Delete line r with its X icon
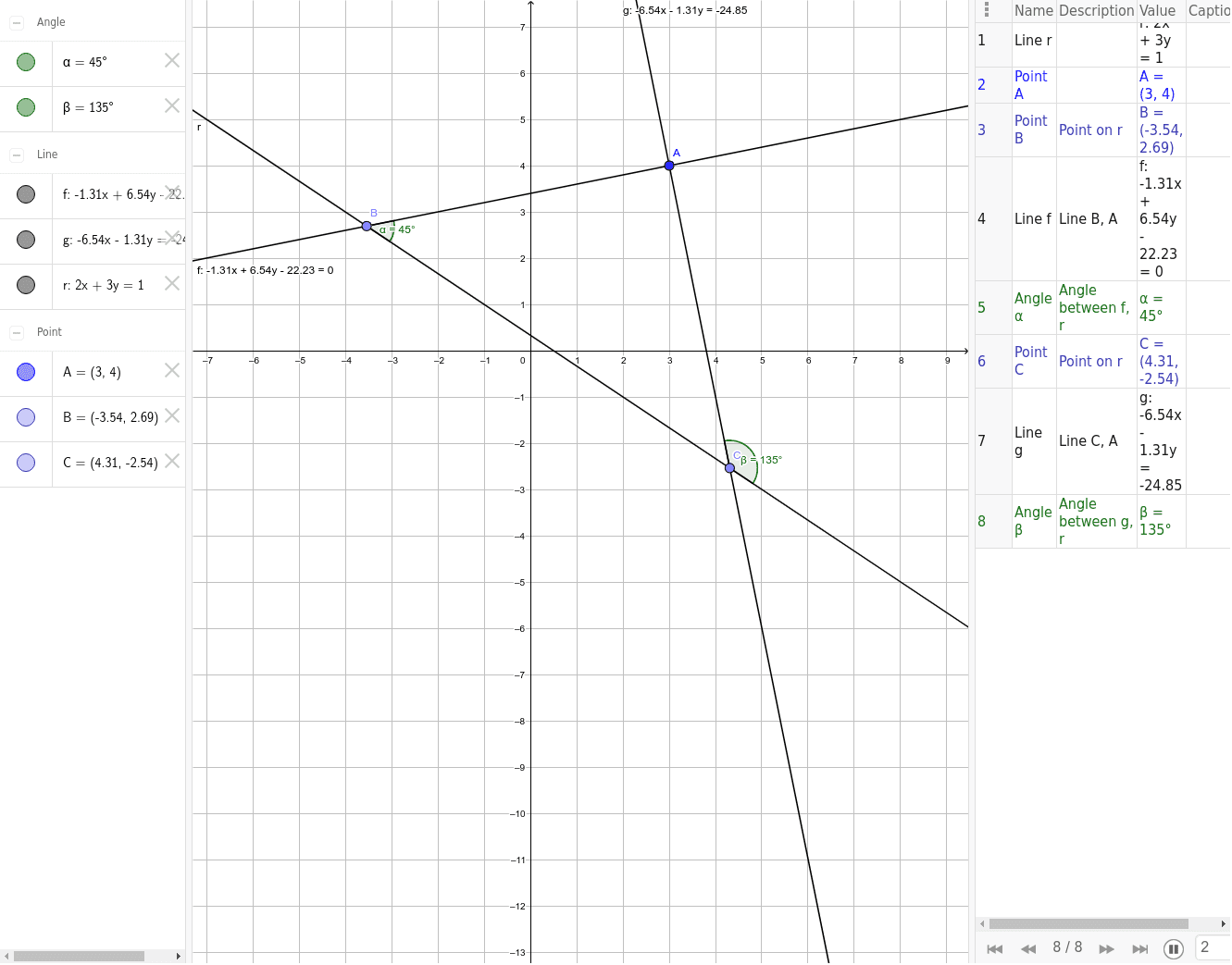Screen dimensions: 1232x965 click(172, 283)
